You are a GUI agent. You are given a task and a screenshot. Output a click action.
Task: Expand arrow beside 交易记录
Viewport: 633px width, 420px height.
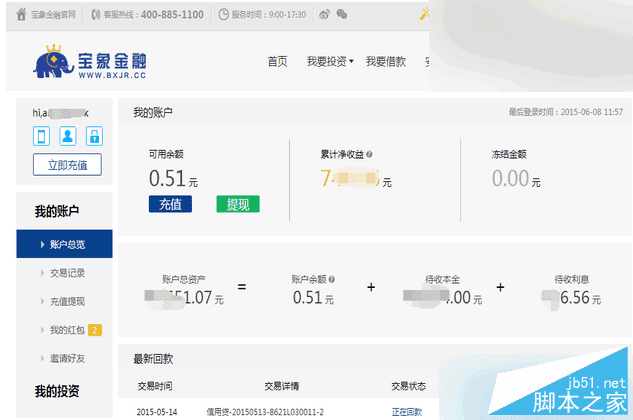42,273
